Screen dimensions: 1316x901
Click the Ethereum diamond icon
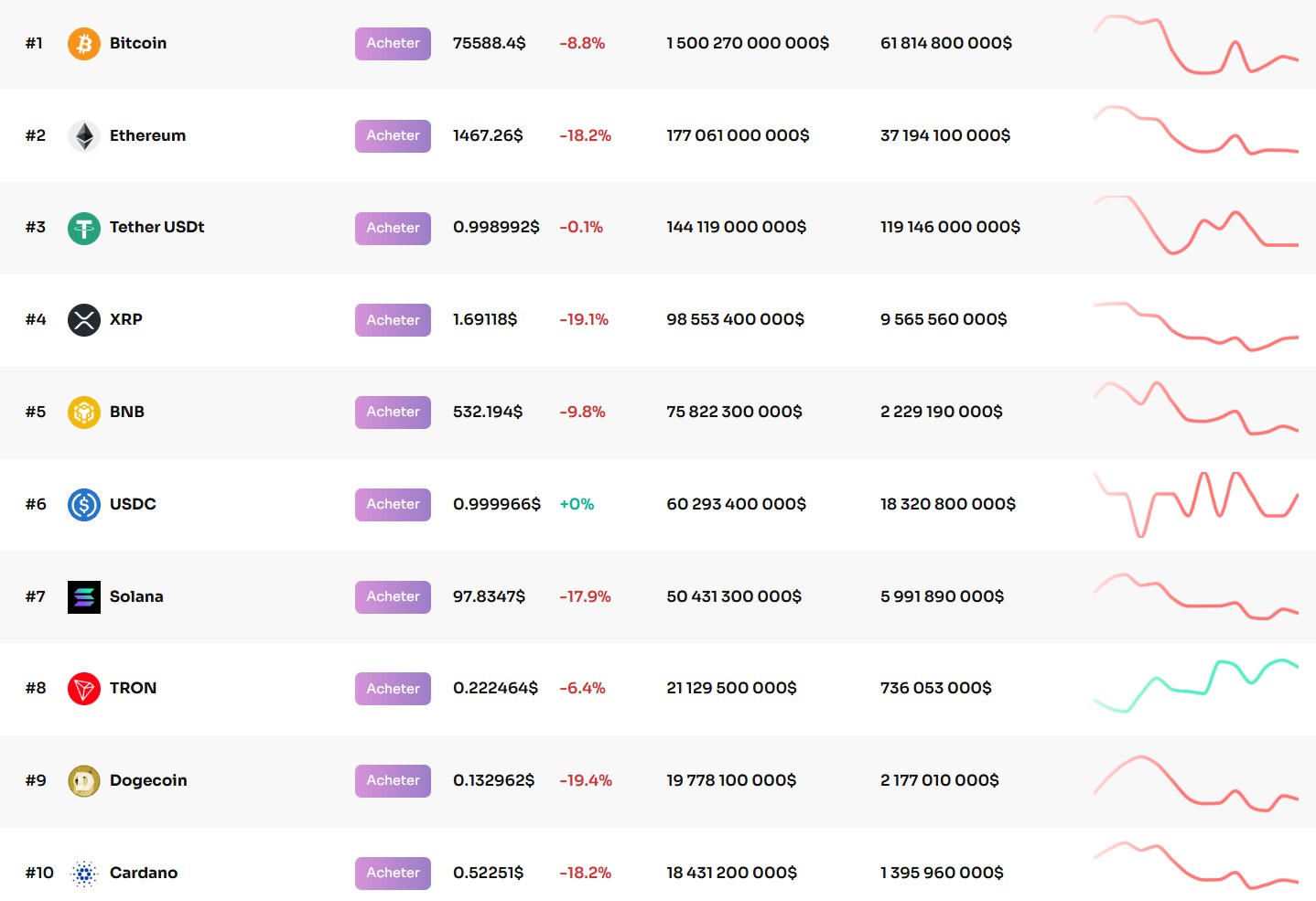click(x=83, y=135)
